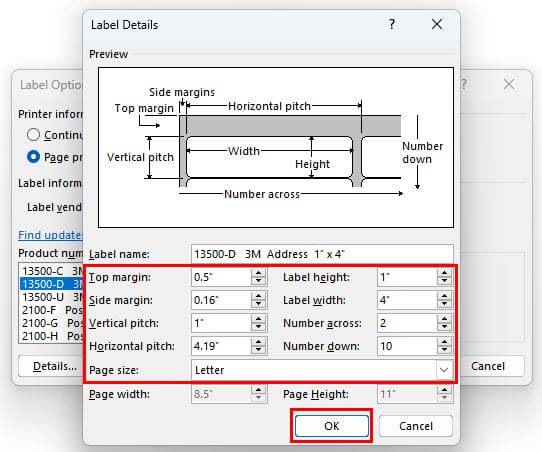
Task: Decrease the Top margin value
Action: click(258, 282)
